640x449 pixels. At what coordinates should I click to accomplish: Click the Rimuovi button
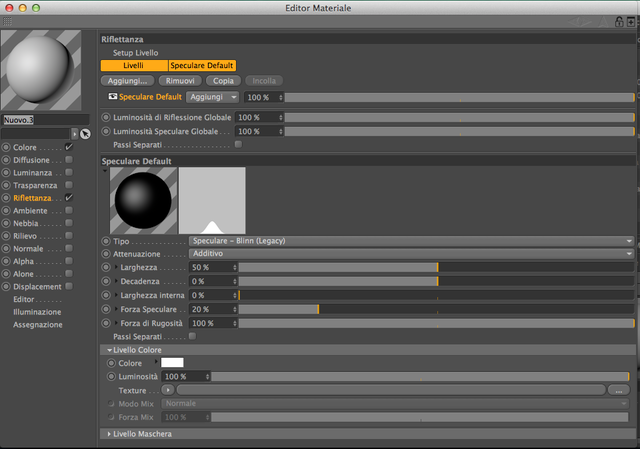tap(180, 81)
